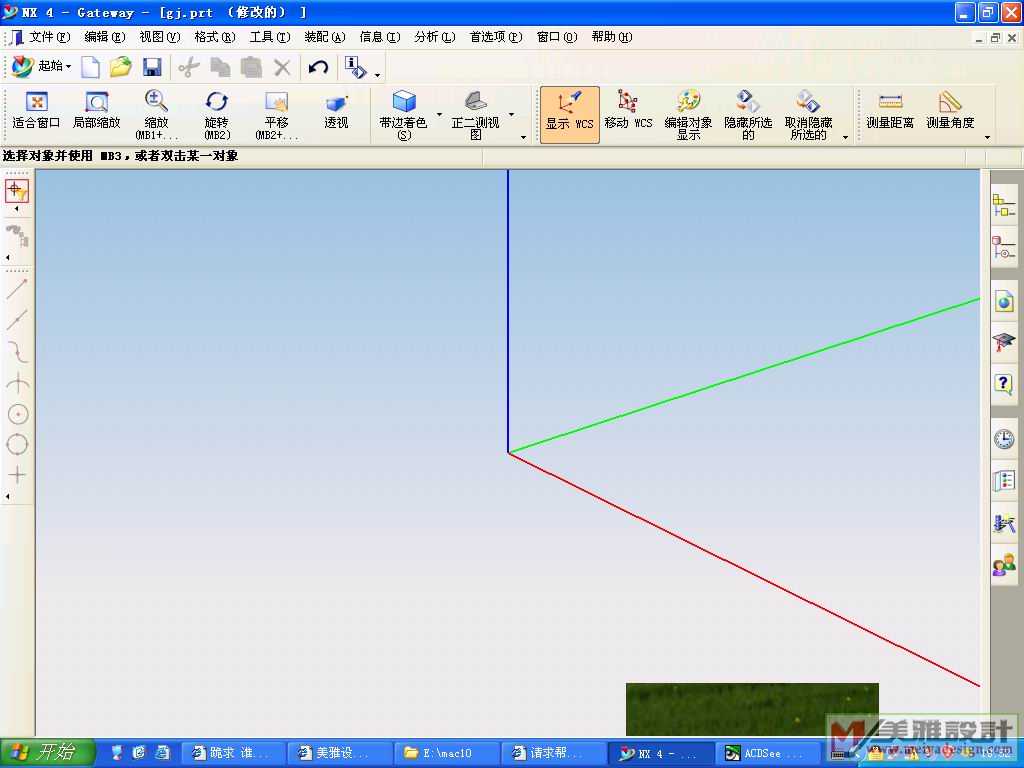This screenshot has height=768, width=1024.
Task: Click the save file icon
Action: 152,67
